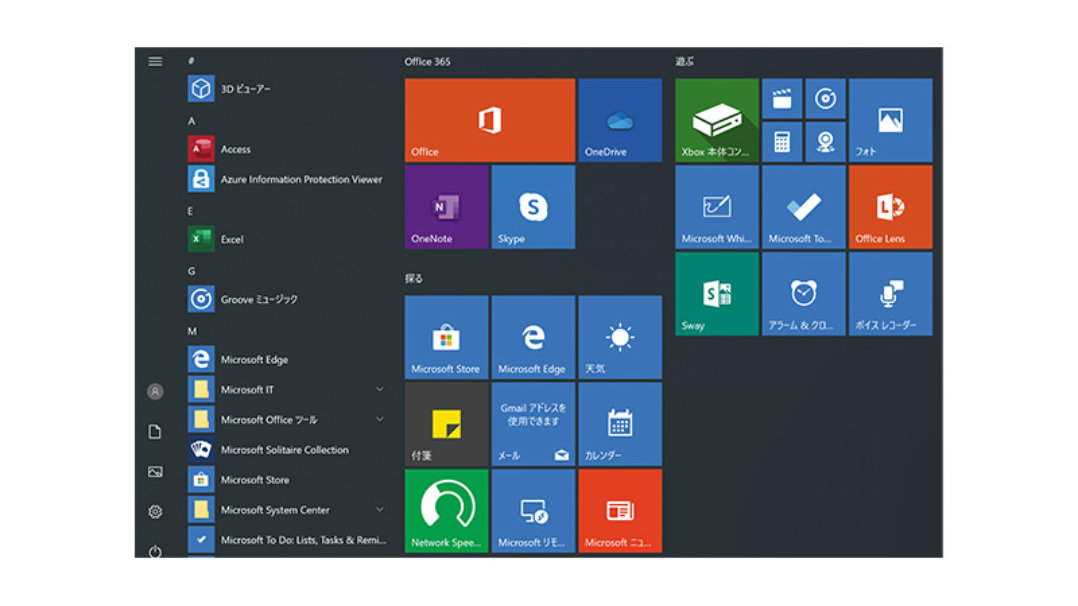
Task: Open the weather tile with sun icon
Action: (x=620, y=338)
